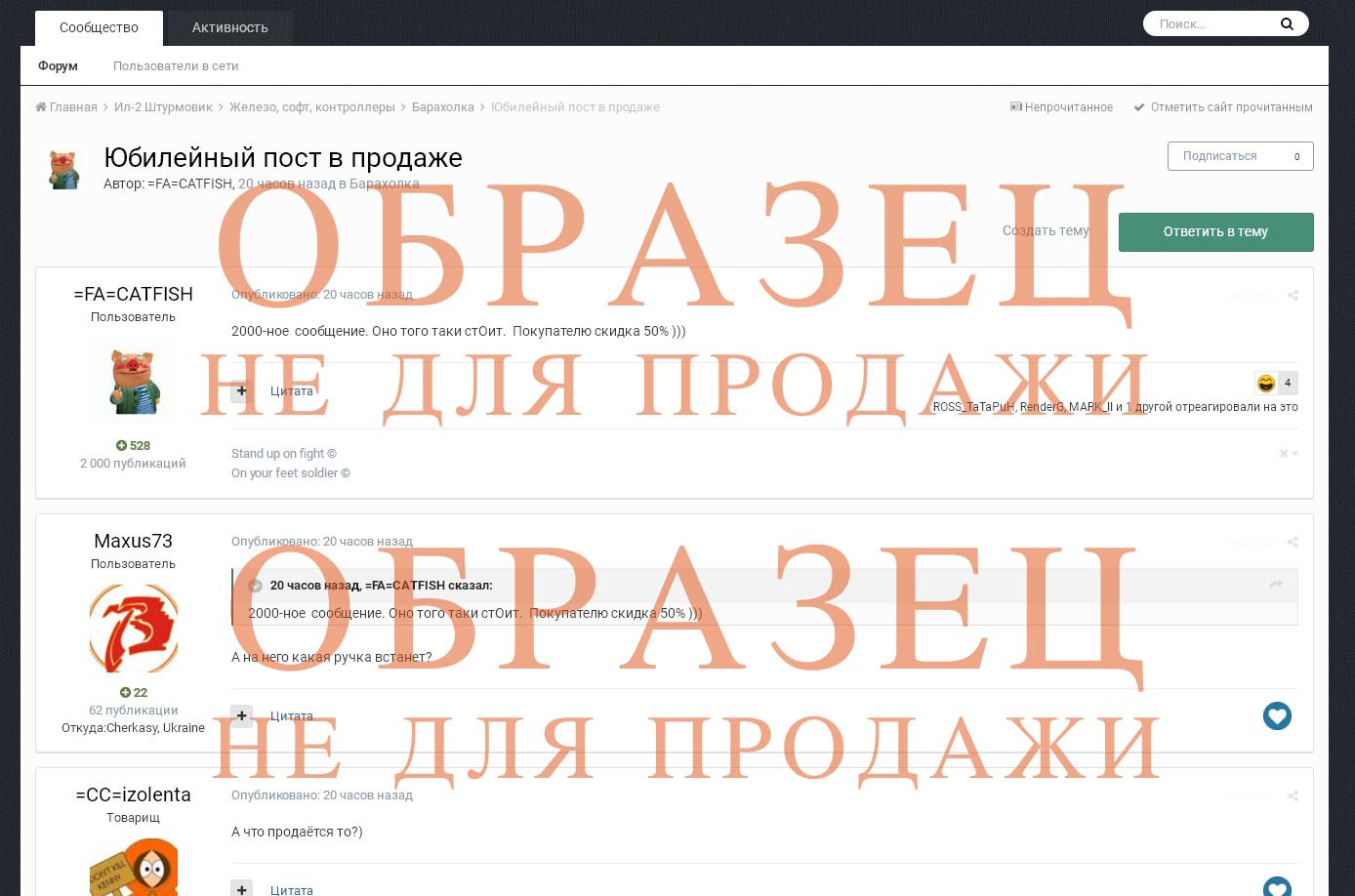Open the RenderG reactor profile link
The width and height of the screenshot is (1355, 896).
1042,407
